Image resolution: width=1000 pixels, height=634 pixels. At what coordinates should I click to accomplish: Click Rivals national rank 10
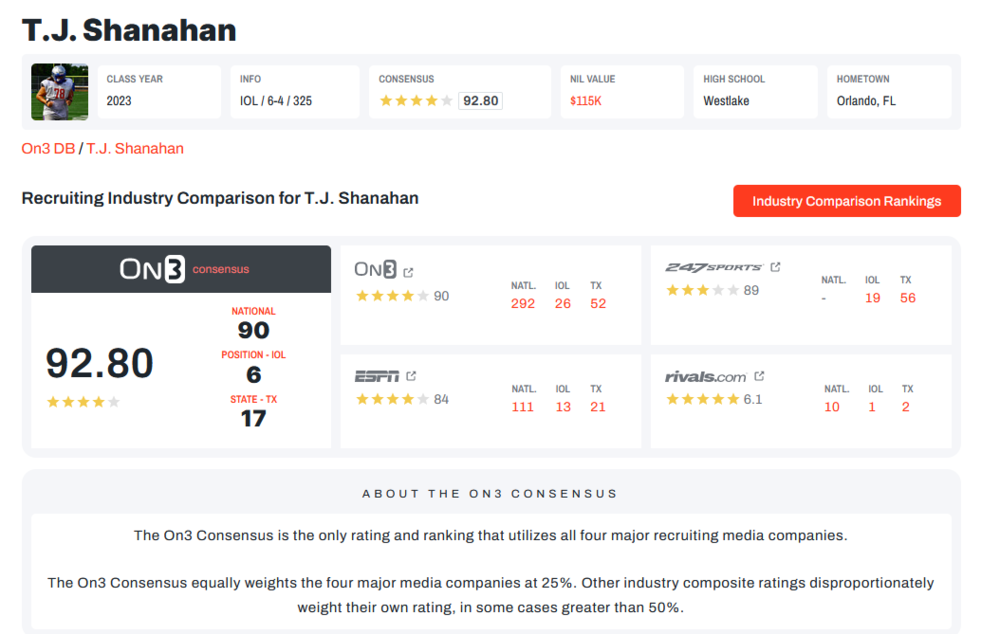832,407
